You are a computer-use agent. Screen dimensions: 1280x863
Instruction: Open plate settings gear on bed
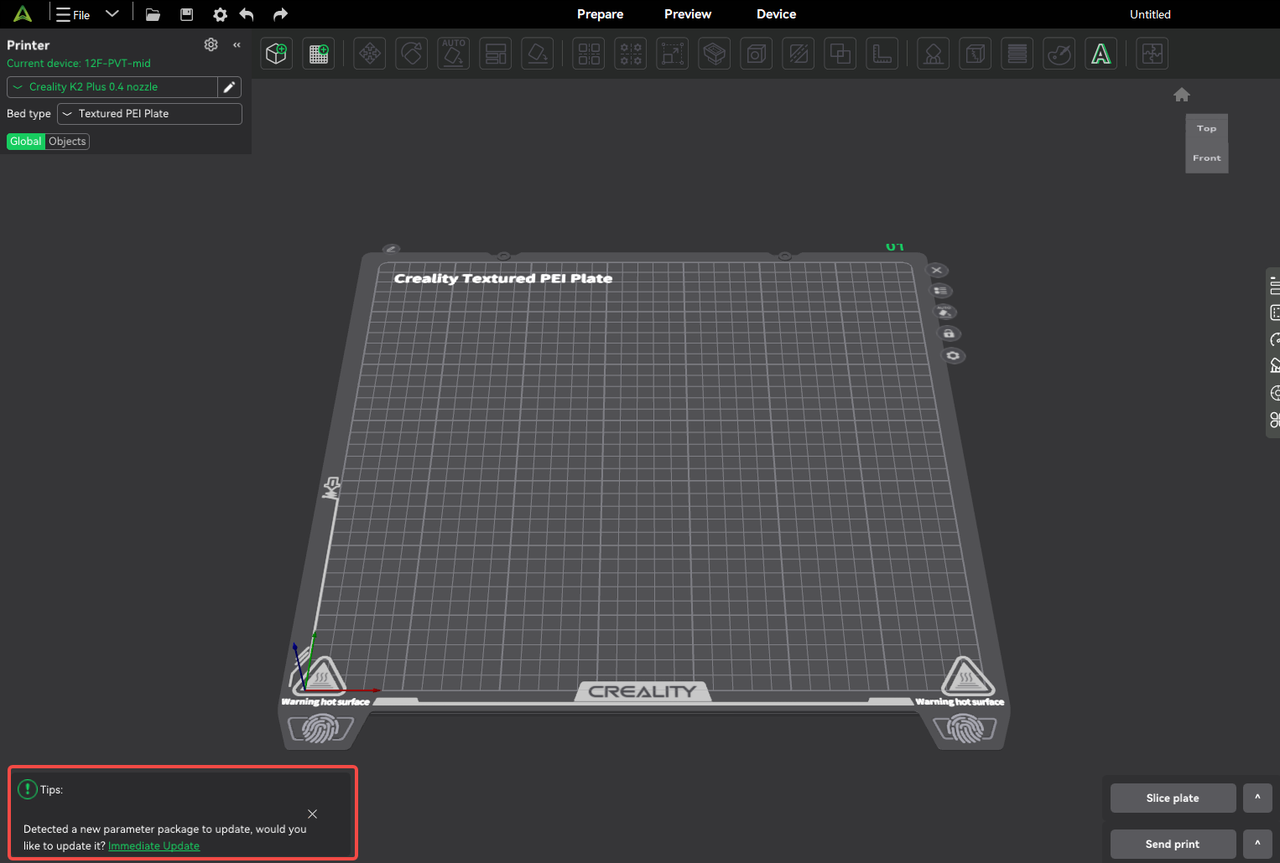(x=953, y=355)
